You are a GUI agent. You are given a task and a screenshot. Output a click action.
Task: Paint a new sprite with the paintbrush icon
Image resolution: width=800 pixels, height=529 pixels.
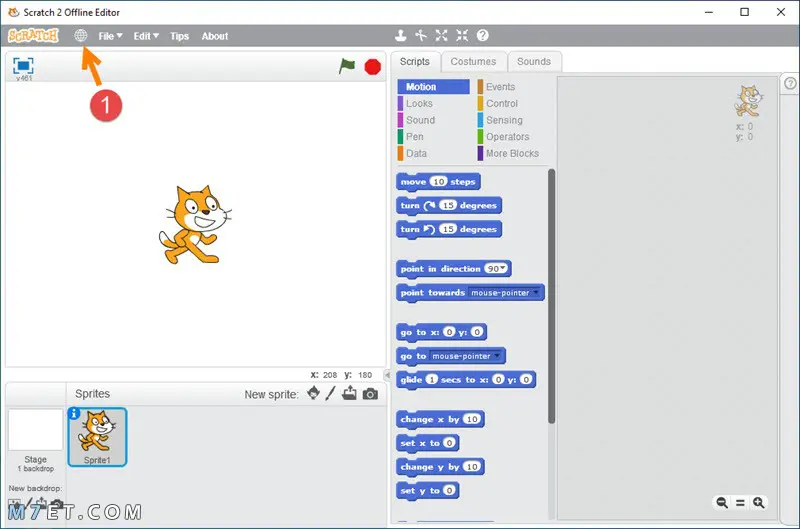[x=331, y=393]
